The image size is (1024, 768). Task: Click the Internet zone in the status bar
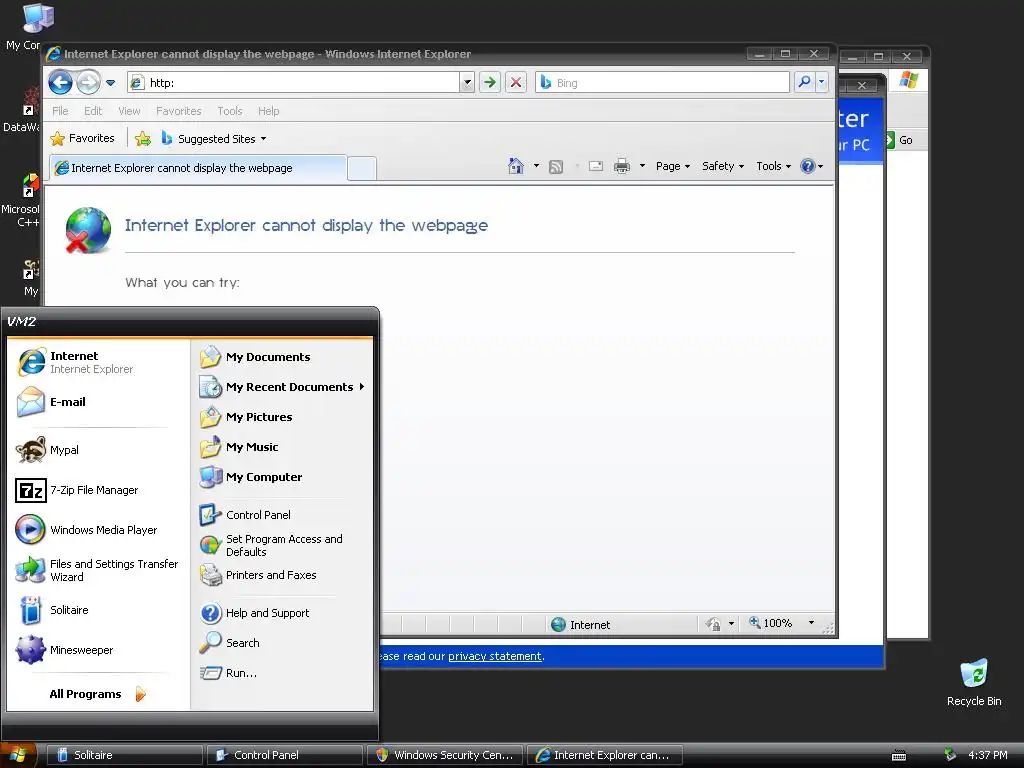coord(580,624)
